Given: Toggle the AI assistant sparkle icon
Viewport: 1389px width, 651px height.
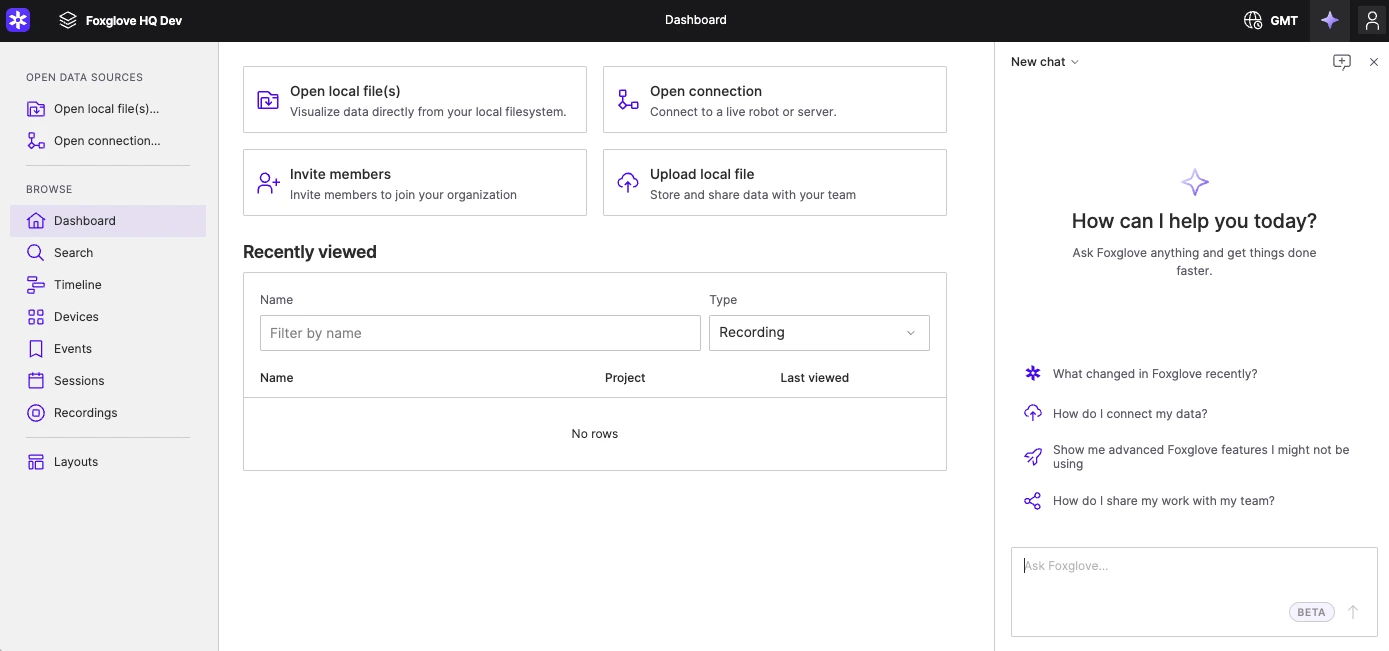Looking at the screenshot, I should pos(1329,20).
